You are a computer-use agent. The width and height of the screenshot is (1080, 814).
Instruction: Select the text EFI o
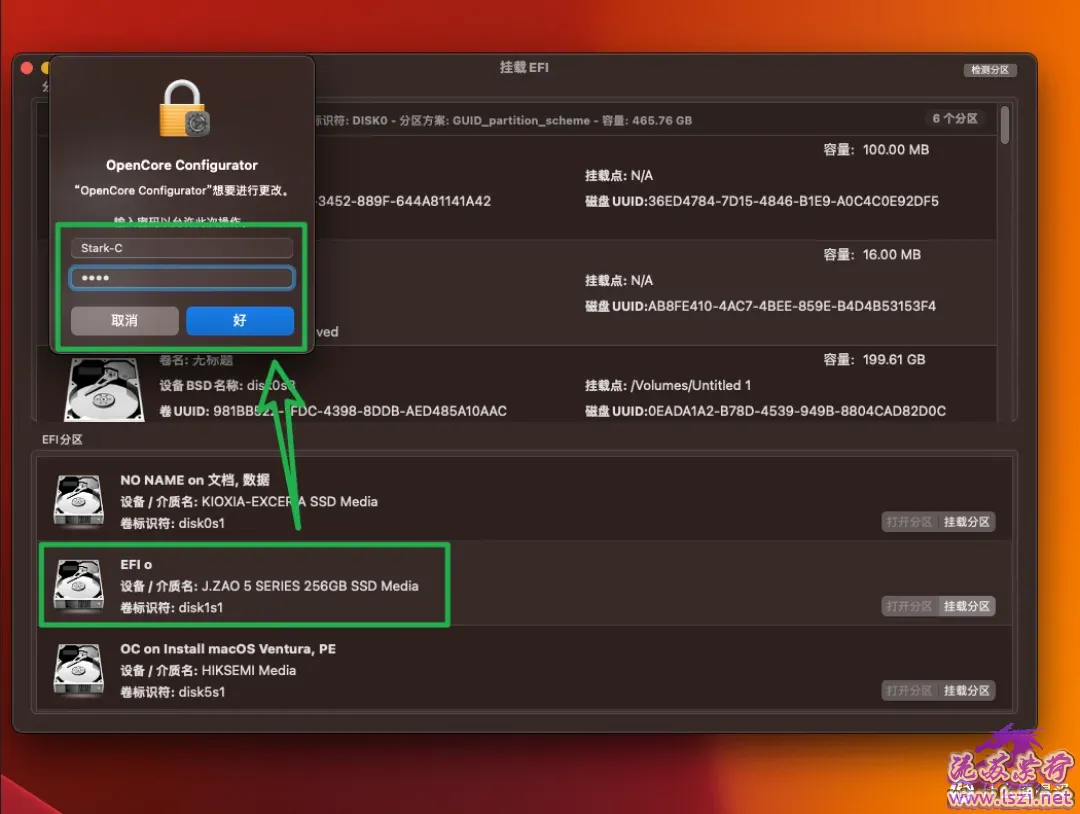click(x=136, y=564)
